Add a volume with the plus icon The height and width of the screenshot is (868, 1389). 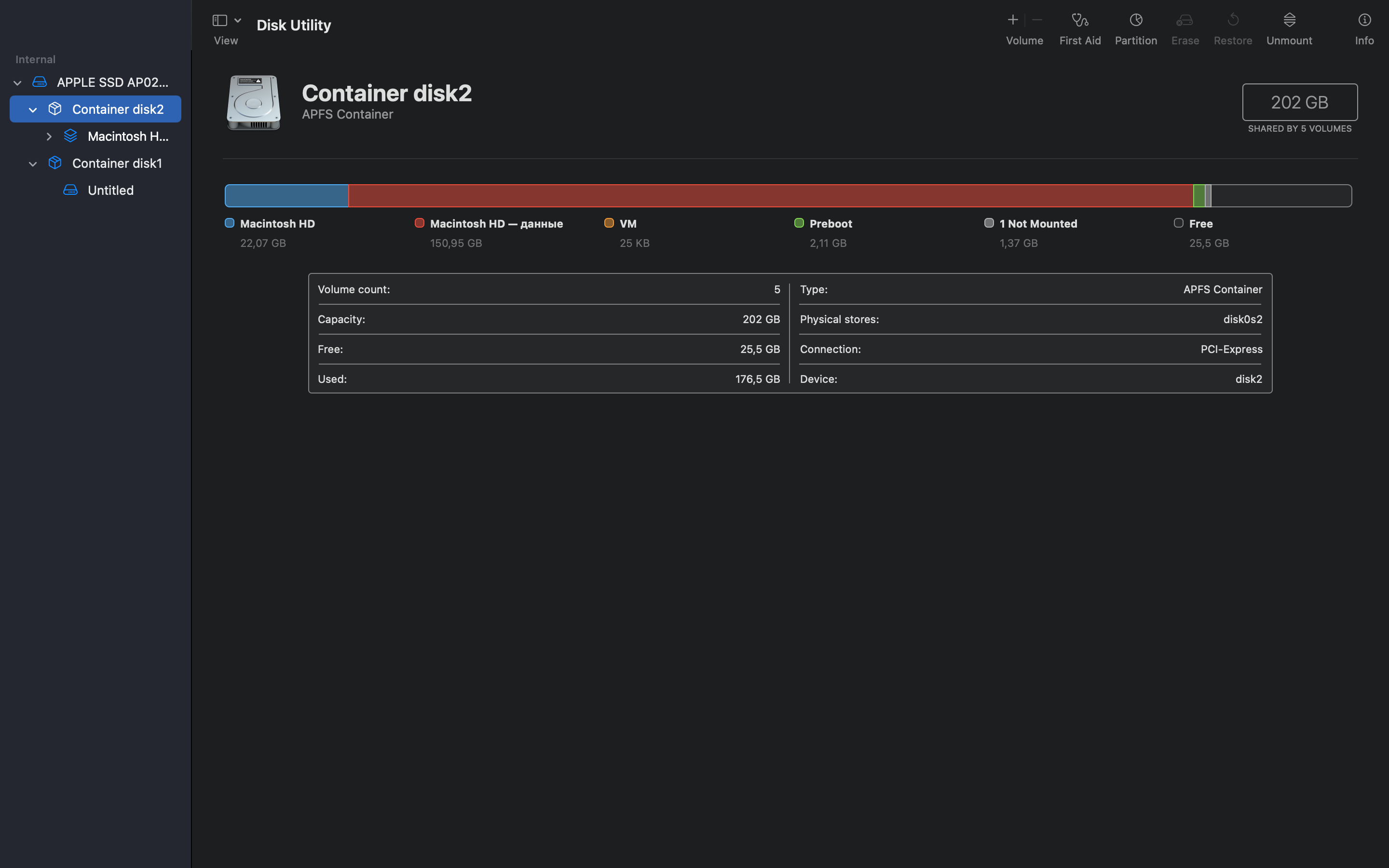pos(1012,21)
